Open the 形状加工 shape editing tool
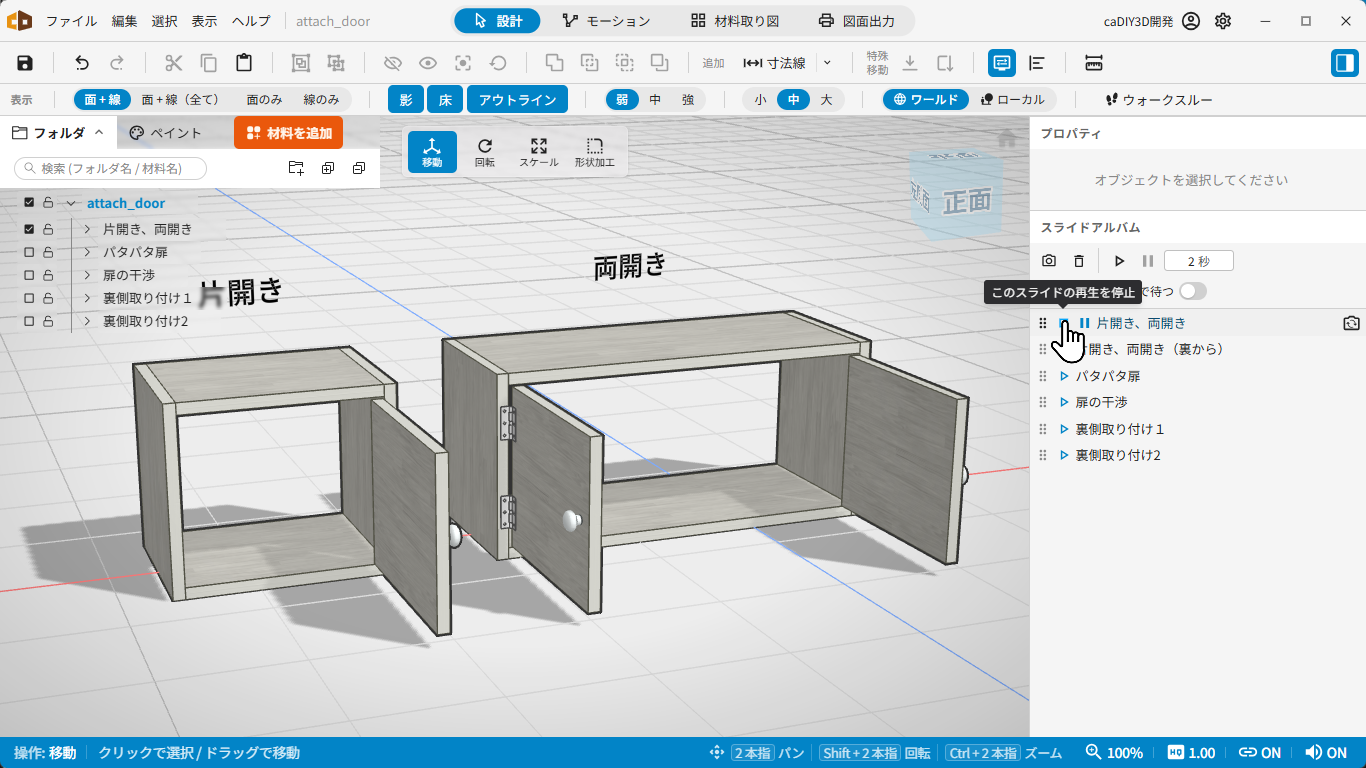The width and height of the screenshot is (1366, 768). coord(595,152)
